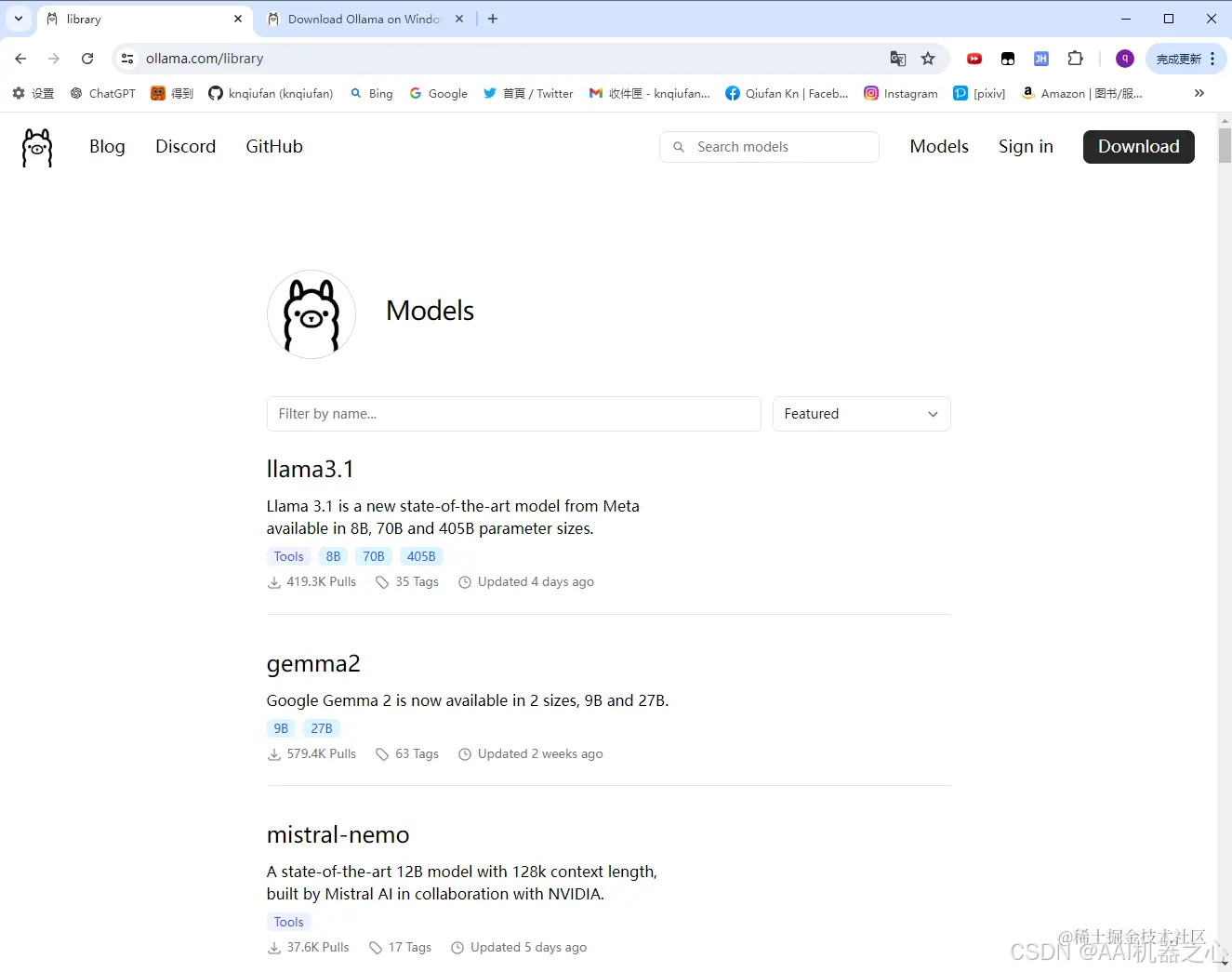Viewport: 1232px width, 972px height.
Task: Open the GitHub link in the header
Action: (x=274, y=147)
